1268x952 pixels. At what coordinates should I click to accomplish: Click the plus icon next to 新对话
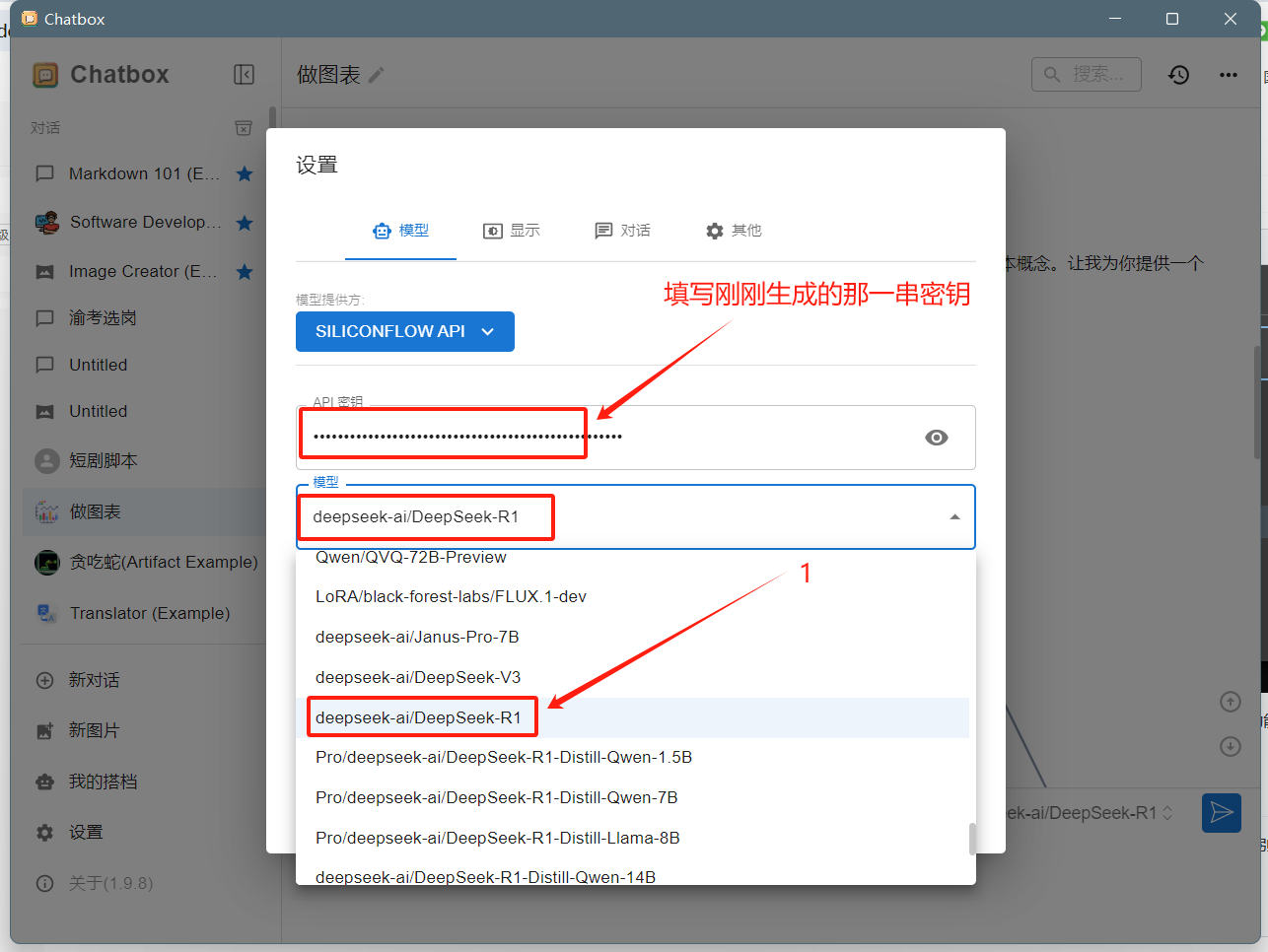click(44, 680)
